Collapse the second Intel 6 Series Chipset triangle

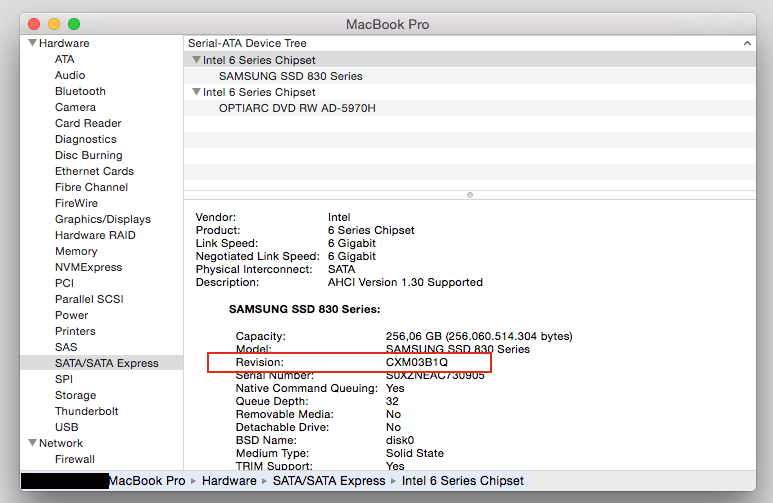196,92
